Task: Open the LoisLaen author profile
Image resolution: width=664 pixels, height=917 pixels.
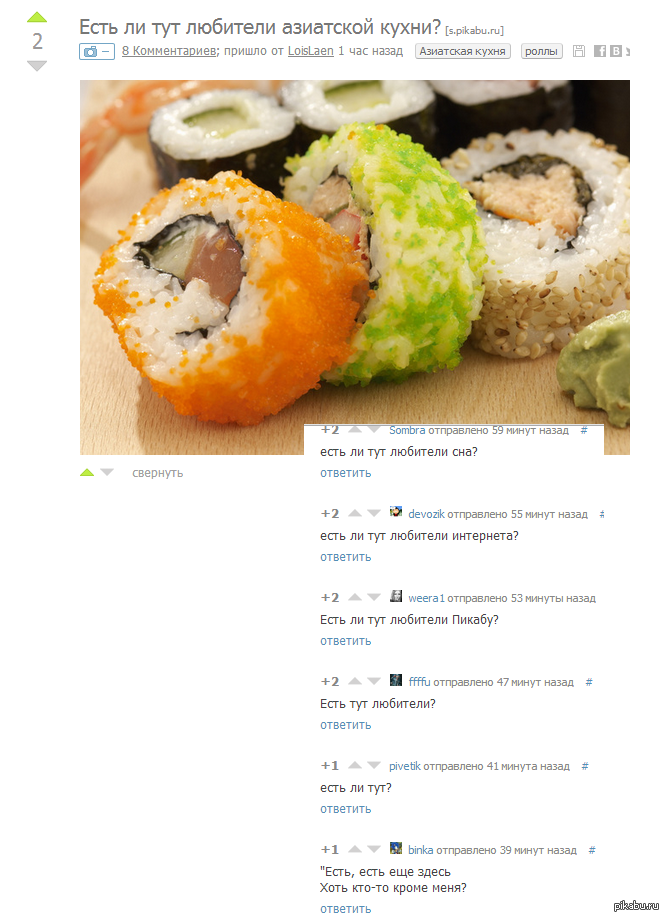Action: pos(311,51)
